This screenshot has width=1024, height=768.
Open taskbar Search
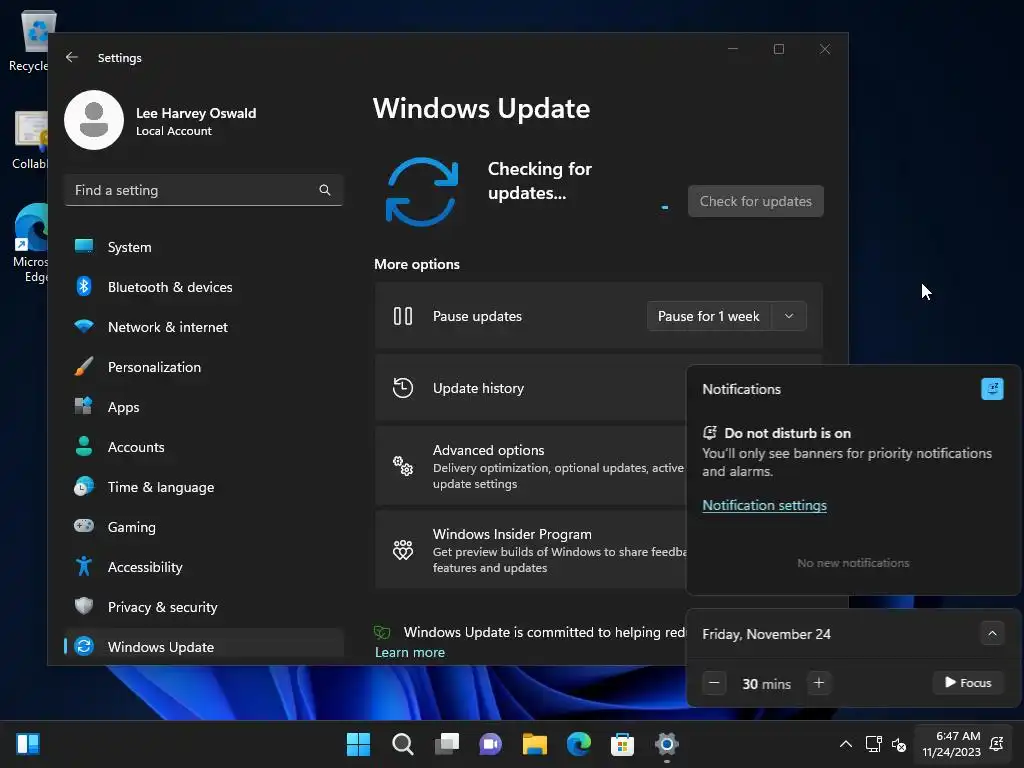click(x=403, y=744)
